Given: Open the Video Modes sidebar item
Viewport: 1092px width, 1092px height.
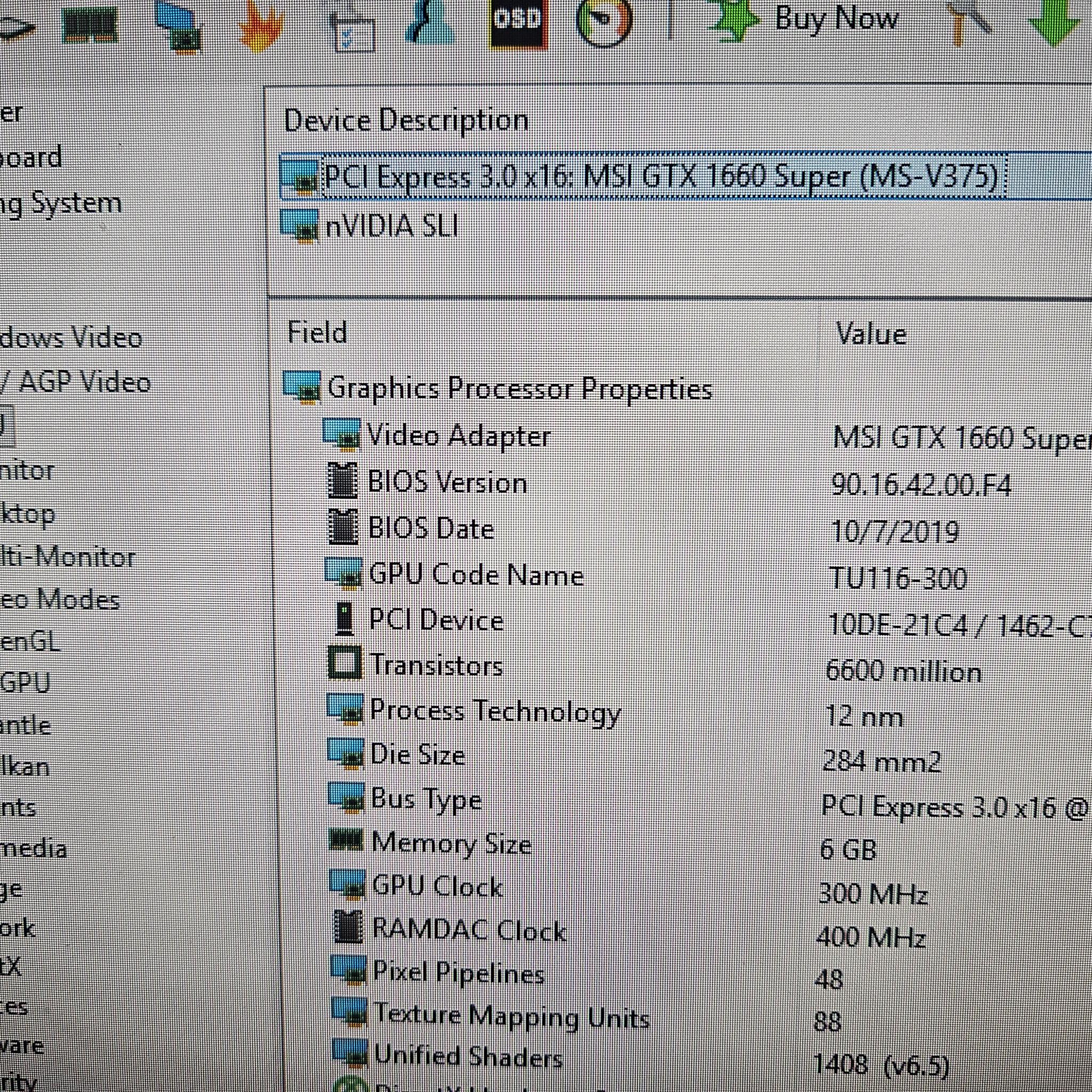Looking at the screenshot, I should click(x=60, y=599).
